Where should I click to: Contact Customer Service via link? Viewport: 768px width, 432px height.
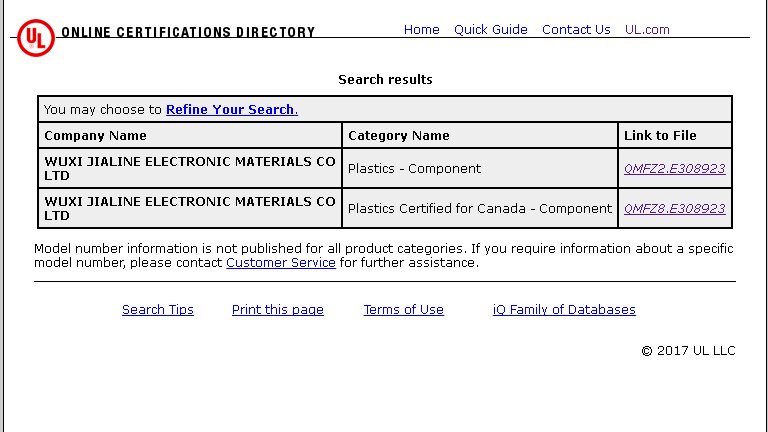[281, 263]
